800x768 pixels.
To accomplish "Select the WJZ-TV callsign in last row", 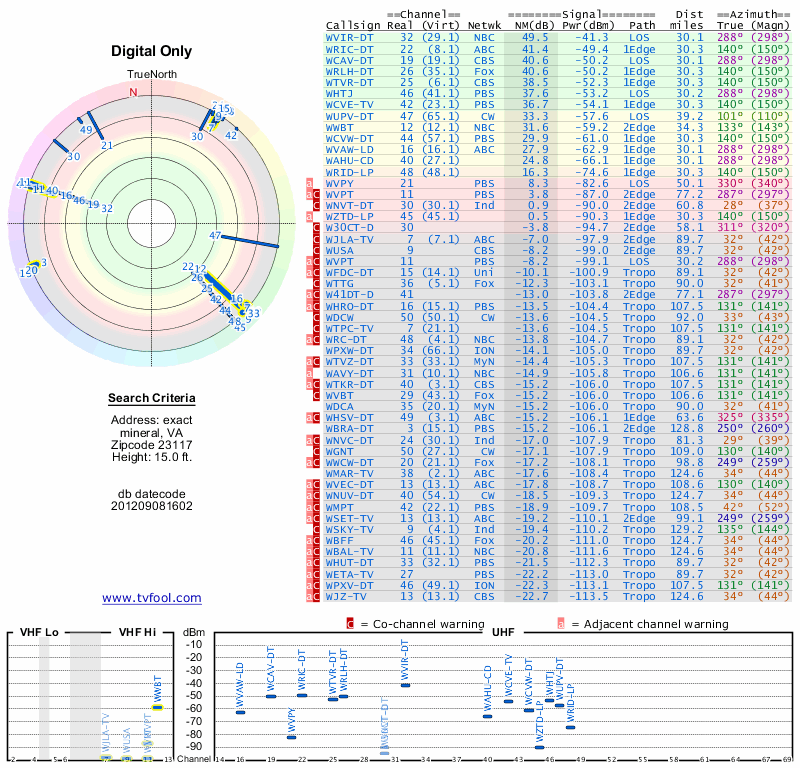I will 346,597.
